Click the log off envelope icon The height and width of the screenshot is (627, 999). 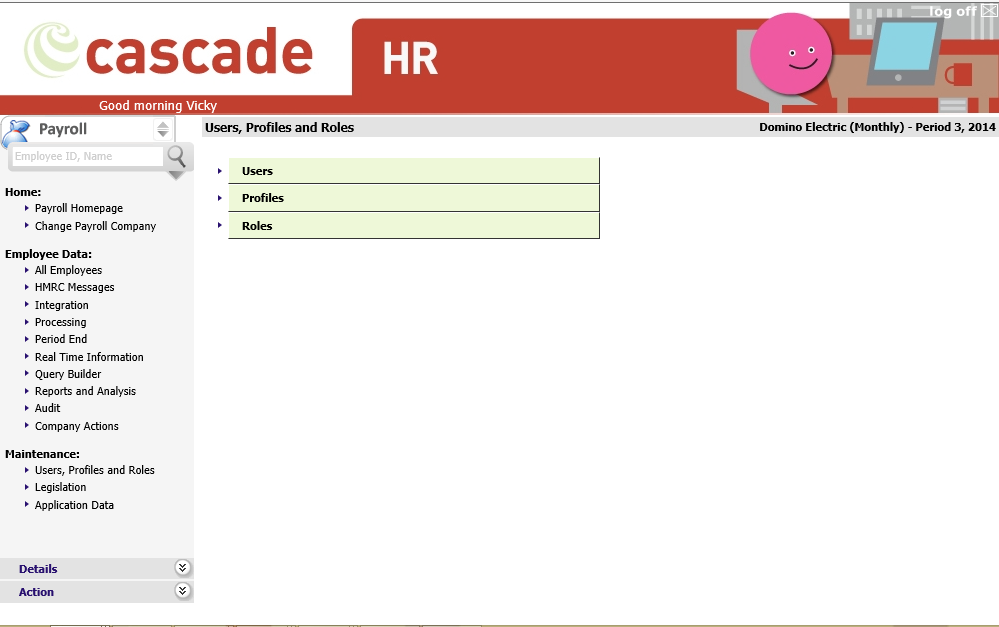(989, 10)
